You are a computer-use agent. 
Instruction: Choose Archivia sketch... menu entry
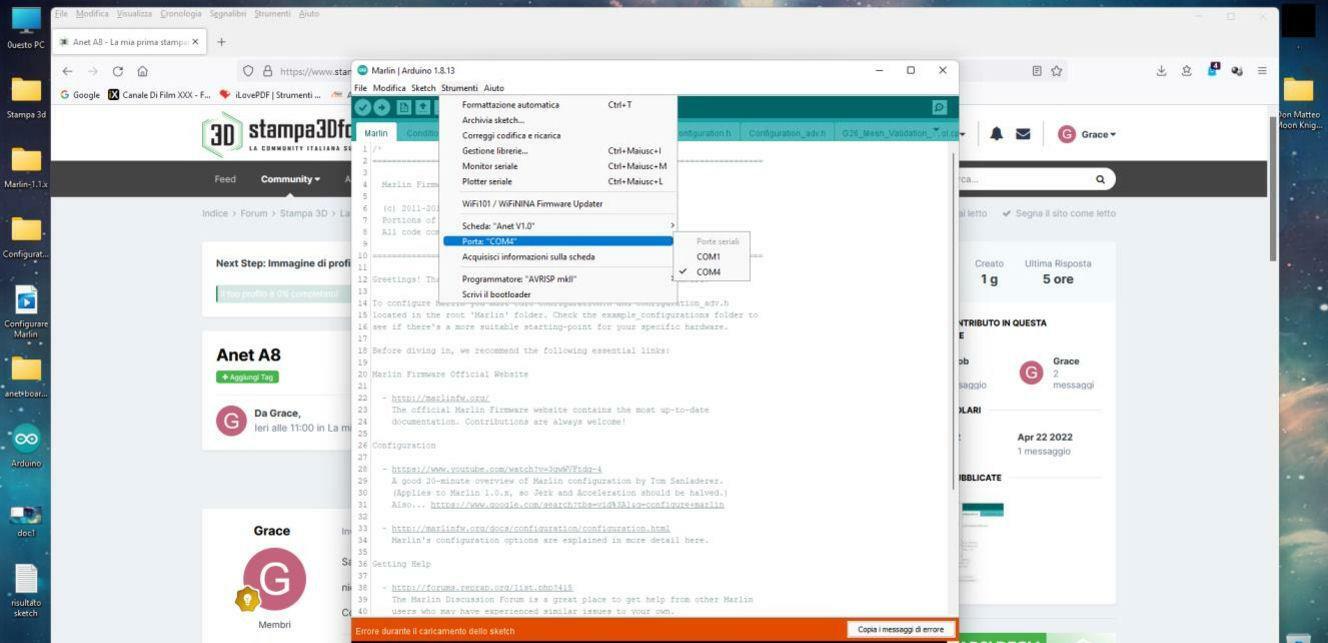click(x=558, y=120)
